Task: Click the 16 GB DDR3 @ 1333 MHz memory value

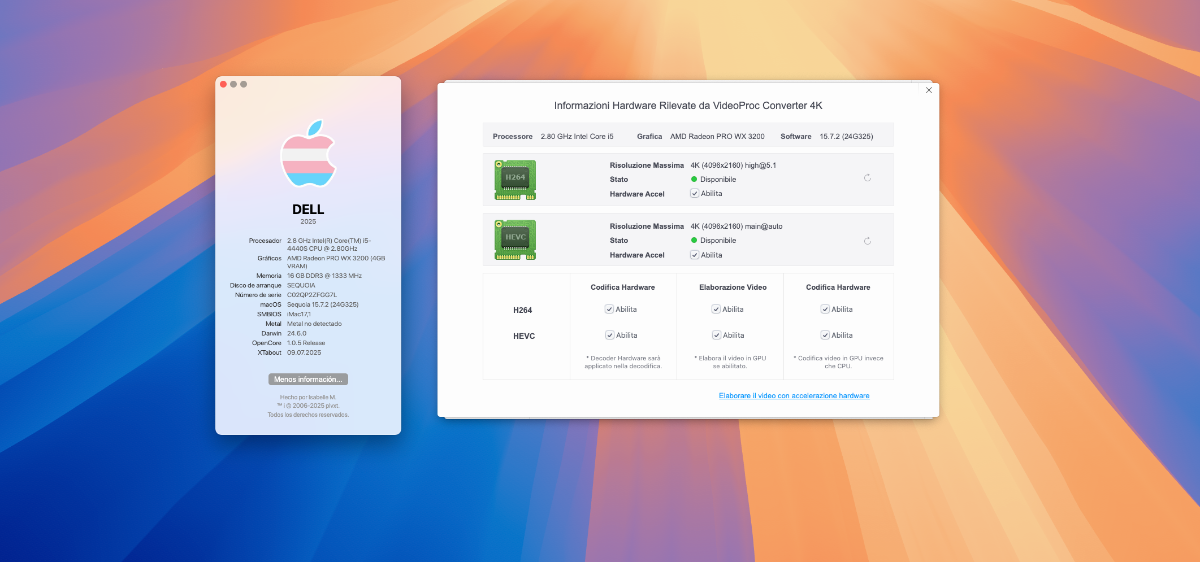Action: (x=324, y=275)
